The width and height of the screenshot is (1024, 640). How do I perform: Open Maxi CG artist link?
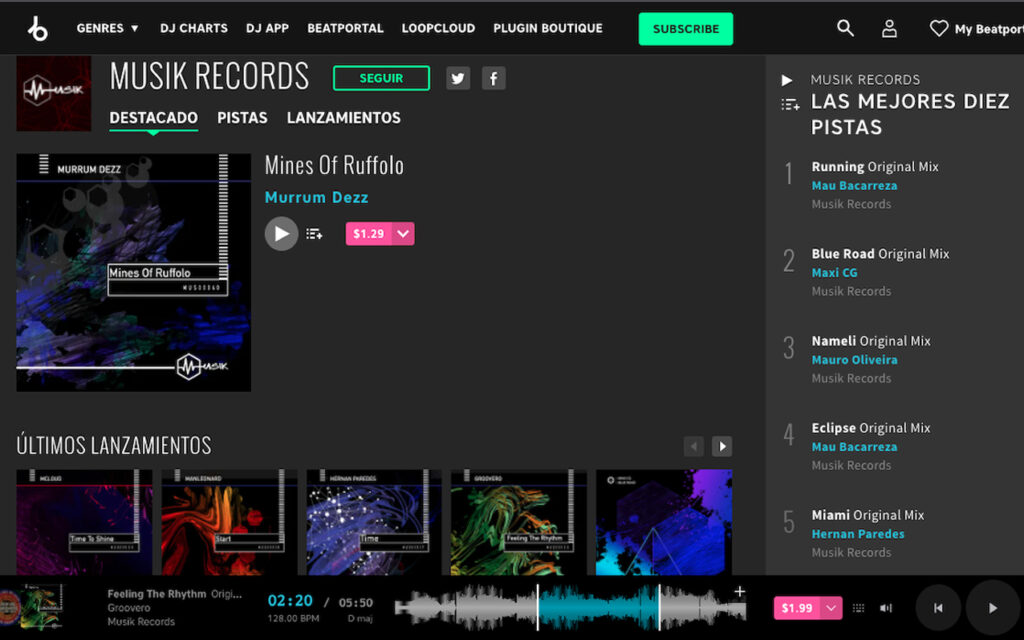pyautogui.click(x=835, y=272)
